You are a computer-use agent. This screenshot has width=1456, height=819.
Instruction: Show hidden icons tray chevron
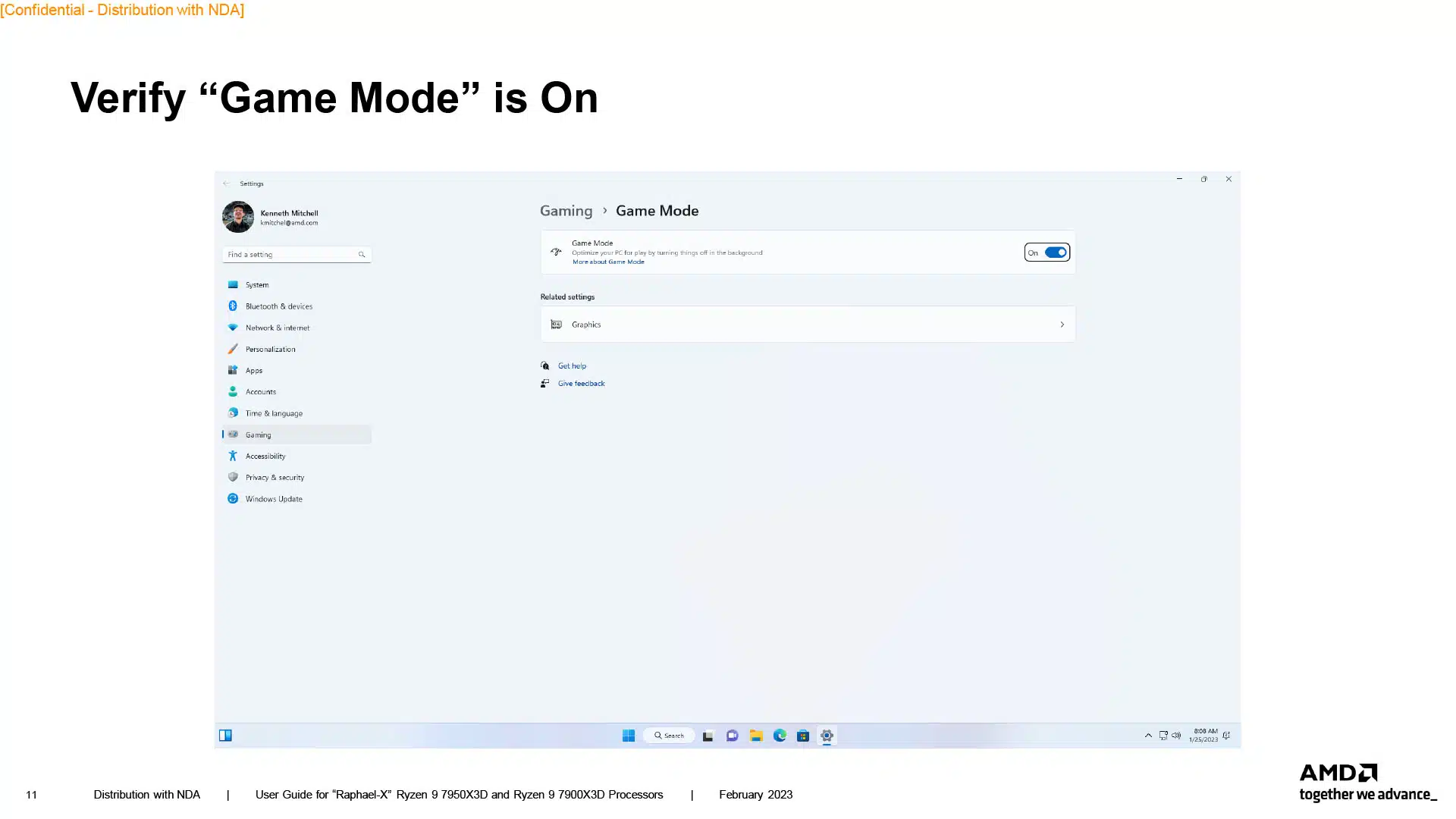click(x=1148, y=736)
